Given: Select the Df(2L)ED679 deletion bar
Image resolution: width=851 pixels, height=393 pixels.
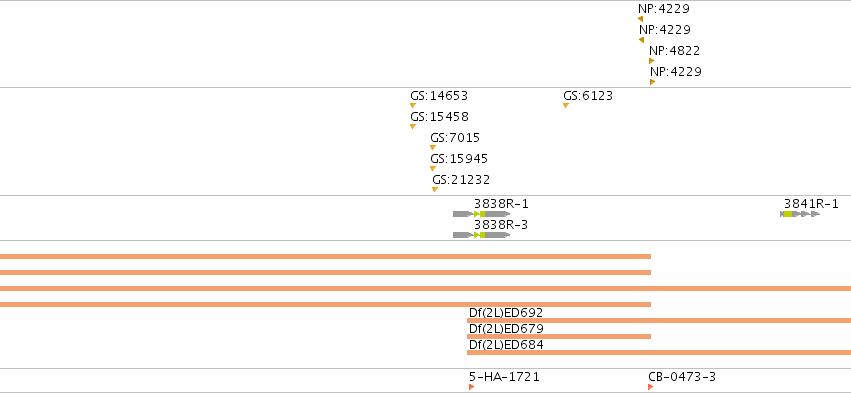Looking at the screenshot, I should (x=558, y=337).
